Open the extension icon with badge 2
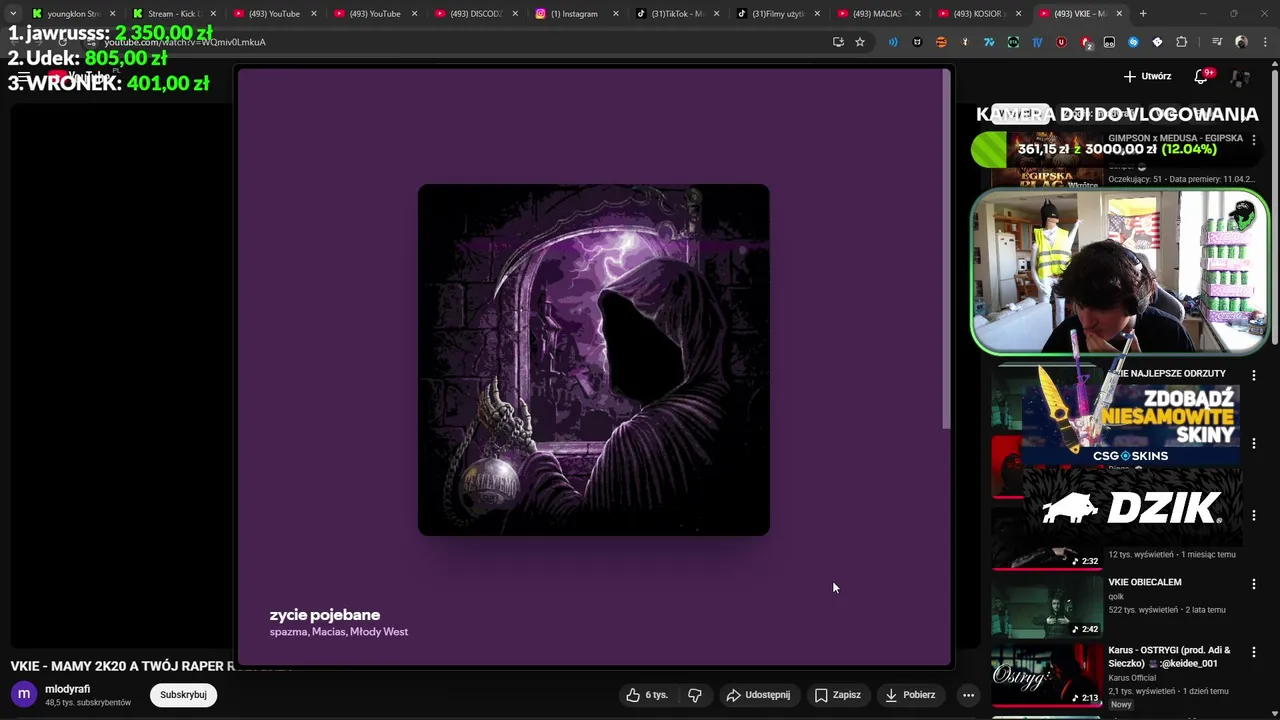The height and width of the screenshot is (720, 1280). 1086,42
